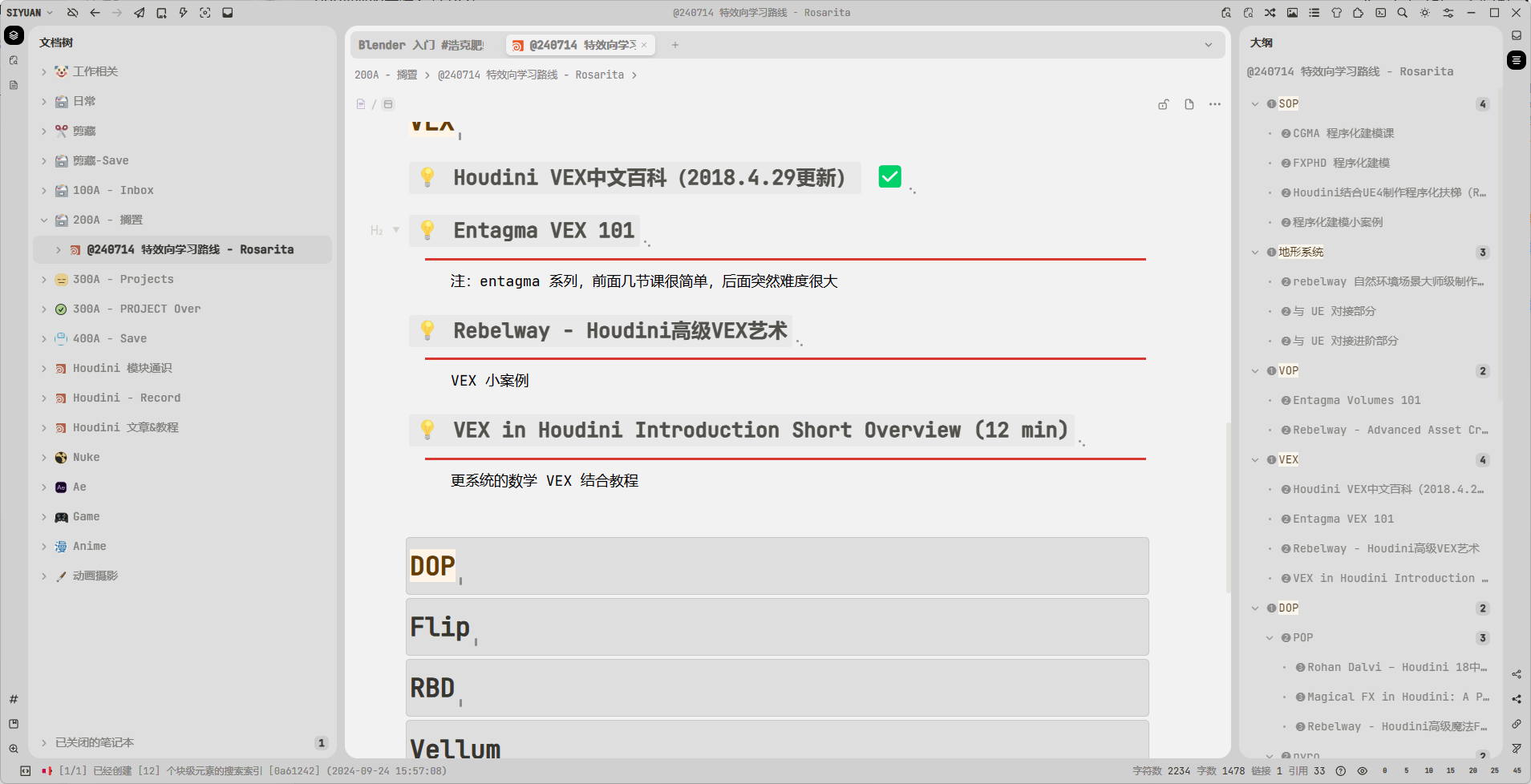Open @240714 特效向学习路线 in document tree

pyautogui.click(x=183, y=249)
